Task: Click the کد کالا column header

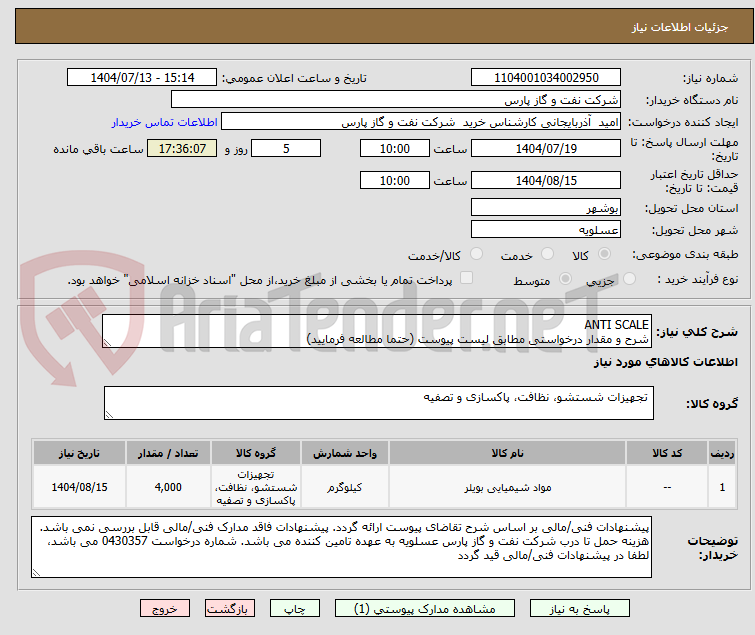Action: (x=667, y=453)
